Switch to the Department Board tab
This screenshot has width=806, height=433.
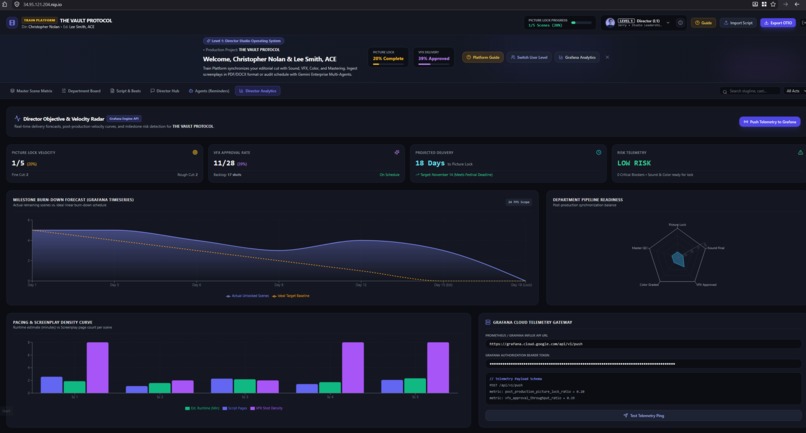pos(81,91)
